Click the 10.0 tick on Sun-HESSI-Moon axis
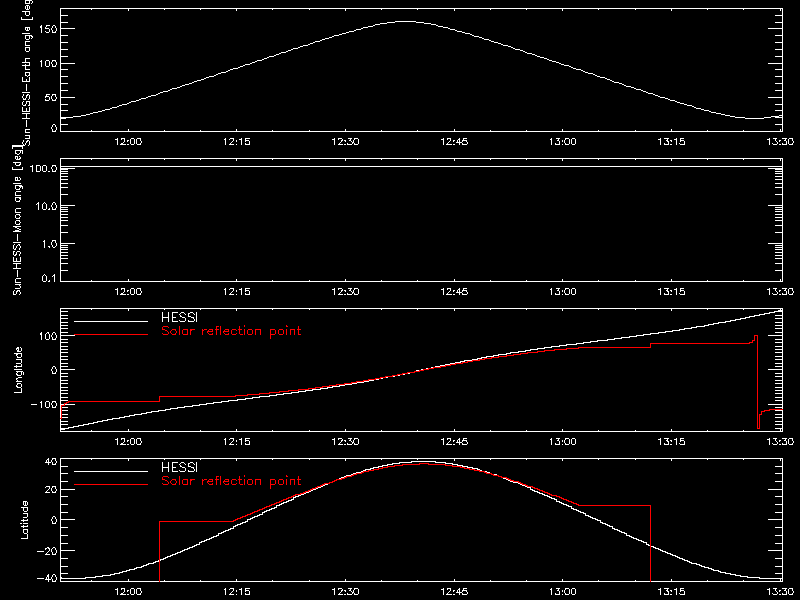Image resolution: width=800 pixels, height=600 pixels. [x=46, y=207]
